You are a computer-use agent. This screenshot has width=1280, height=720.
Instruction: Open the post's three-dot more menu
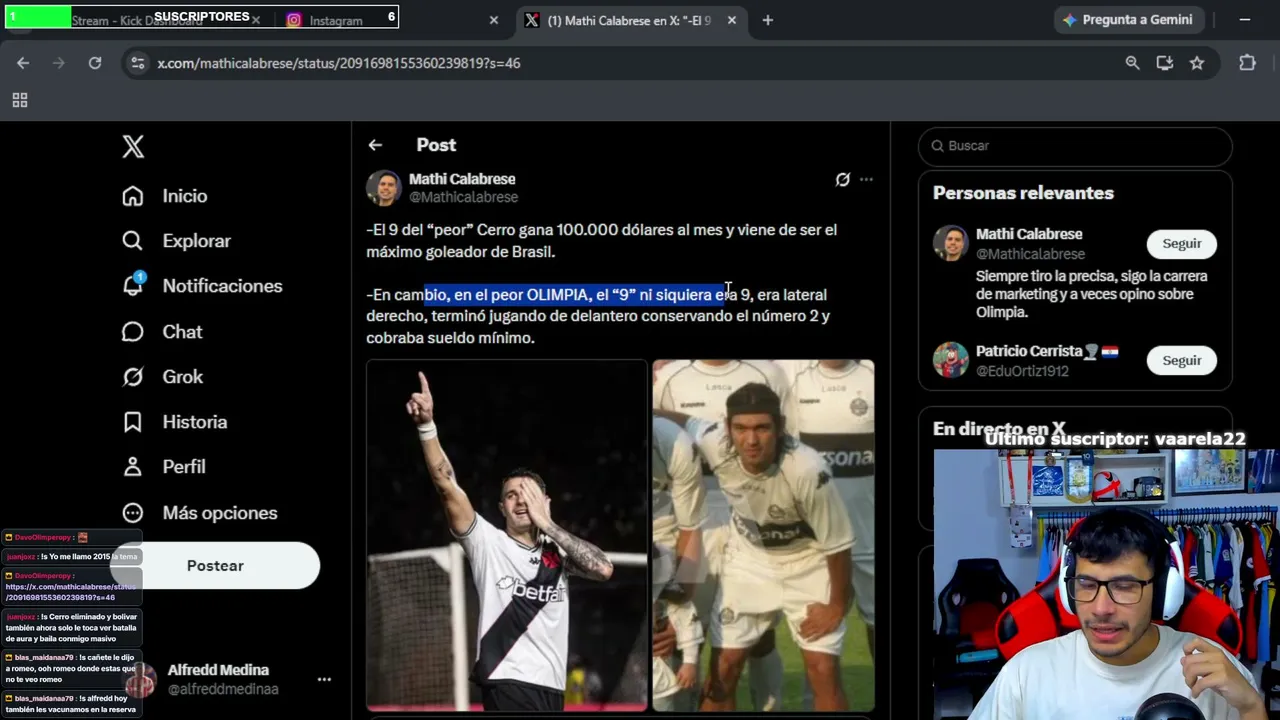pyautogui.click(x=866, y=180)
